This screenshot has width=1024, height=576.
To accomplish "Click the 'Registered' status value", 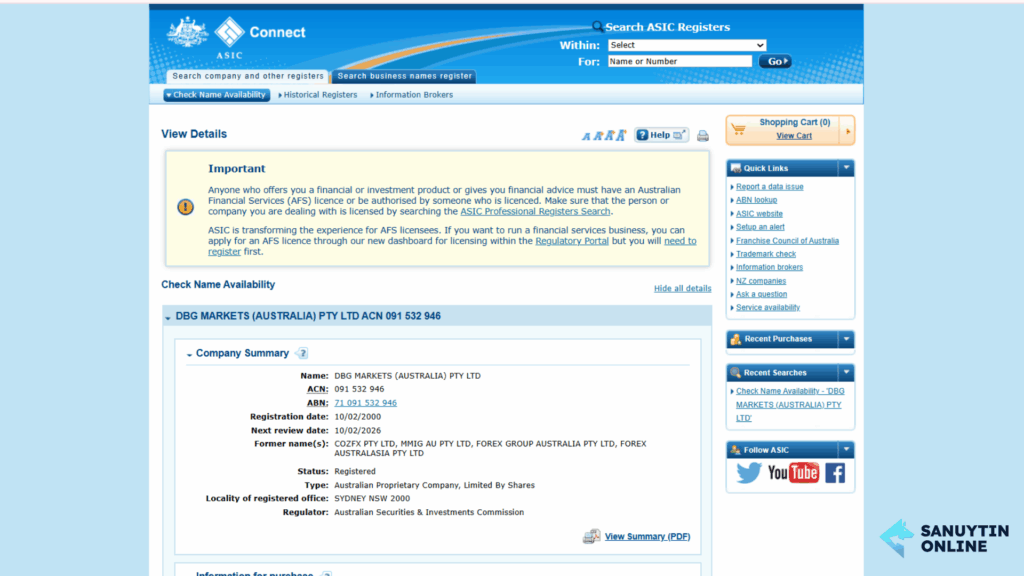I will click(355, 471).
